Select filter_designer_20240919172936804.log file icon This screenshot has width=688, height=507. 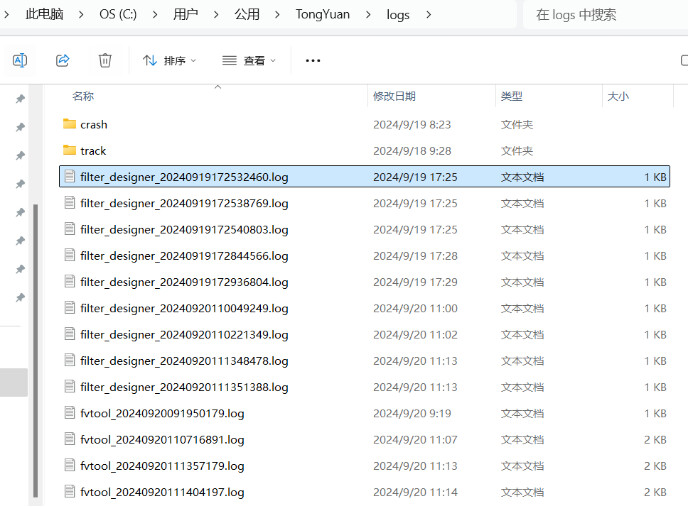pos(69,281)
